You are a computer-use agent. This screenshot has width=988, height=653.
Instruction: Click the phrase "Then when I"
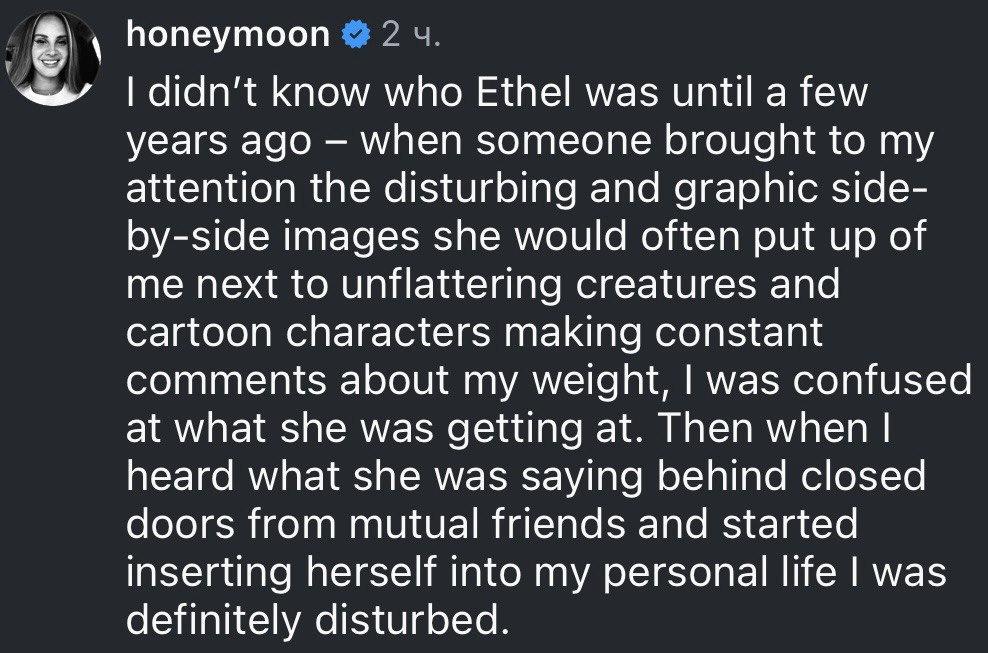tap(774, 429)
